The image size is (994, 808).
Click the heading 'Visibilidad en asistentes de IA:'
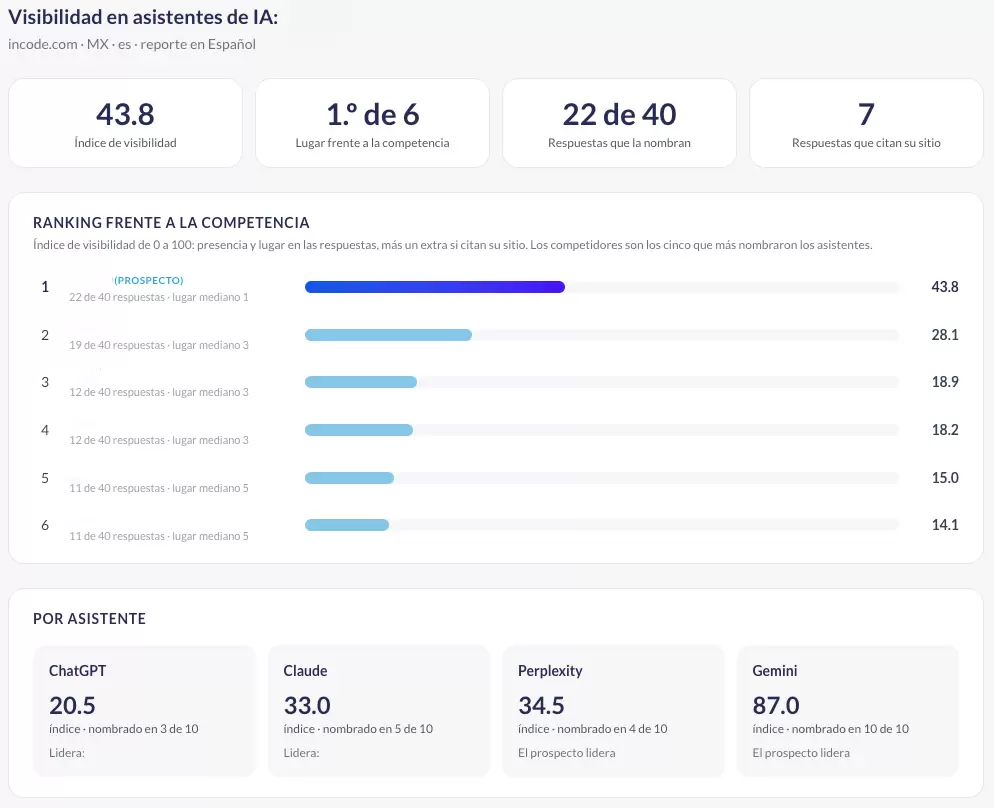(x=143, y=17)
